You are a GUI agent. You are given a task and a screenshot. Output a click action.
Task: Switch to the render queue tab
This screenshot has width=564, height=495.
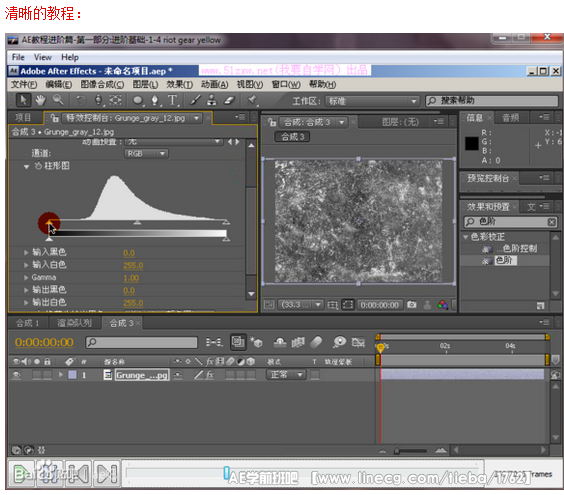coord(74,323)
